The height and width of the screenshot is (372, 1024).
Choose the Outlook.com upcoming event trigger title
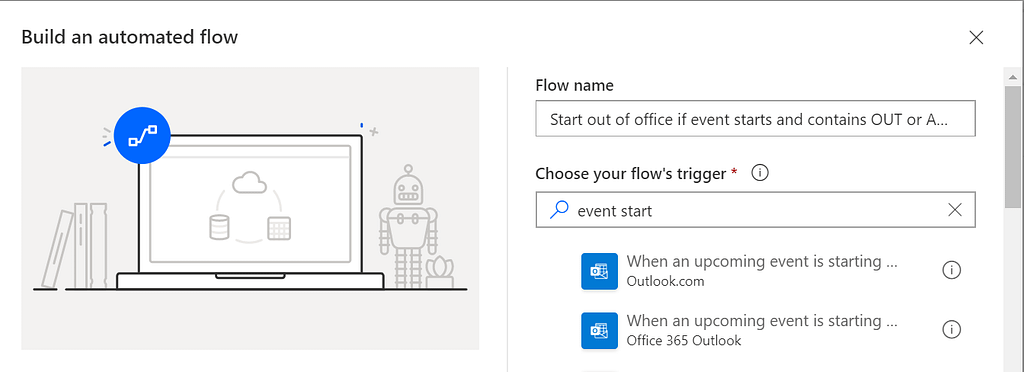coord(762,262)
